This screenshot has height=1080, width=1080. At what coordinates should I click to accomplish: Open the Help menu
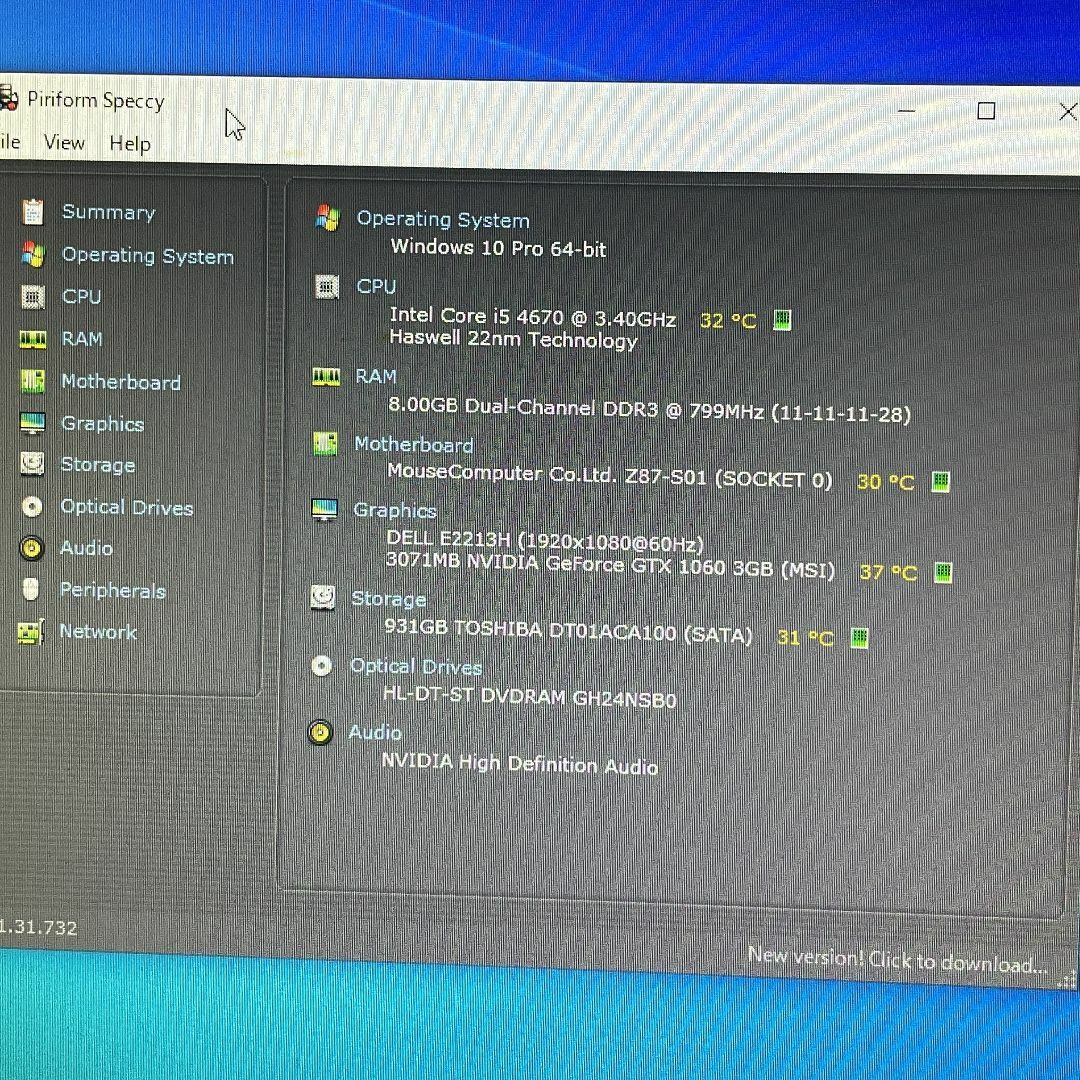pyautogui.click(x=130, y=144)
